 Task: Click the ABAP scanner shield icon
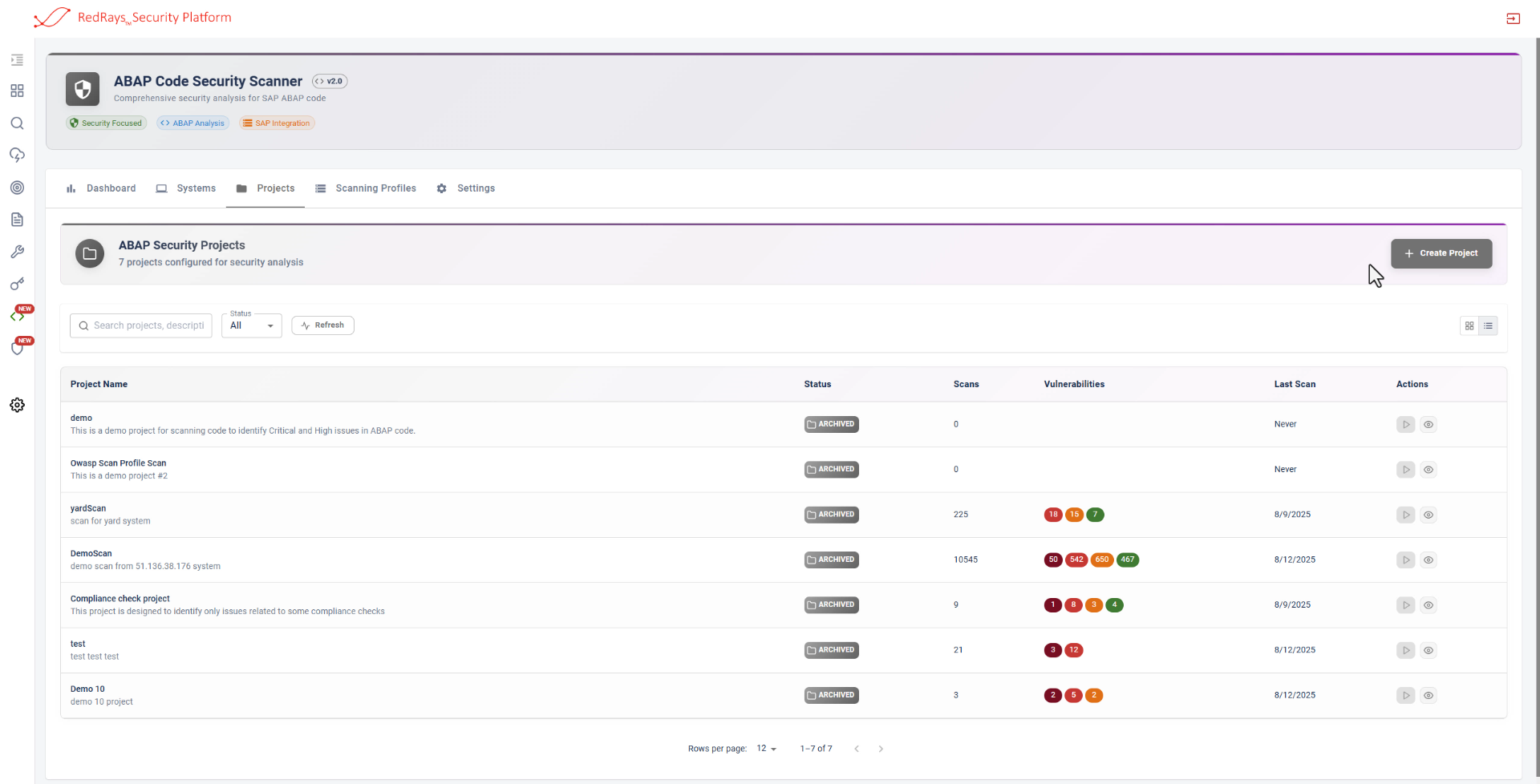pos(83,89)
